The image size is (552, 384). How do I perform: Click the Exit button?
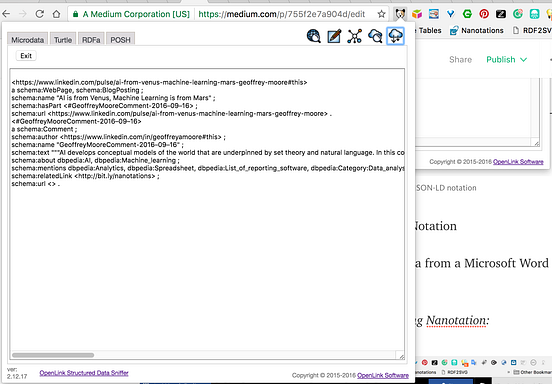tap(26, 56)
